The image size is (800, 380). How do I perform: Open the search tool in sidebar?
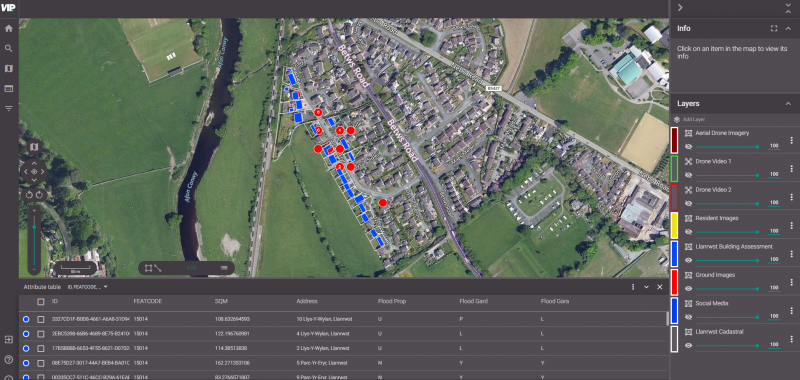pos(8,48)
